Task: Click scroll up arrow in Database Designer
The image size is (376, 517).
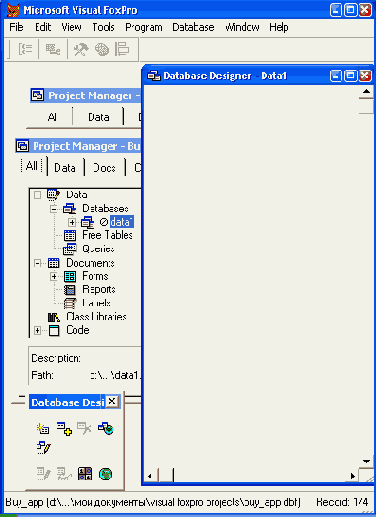Action: click(366, 91)
